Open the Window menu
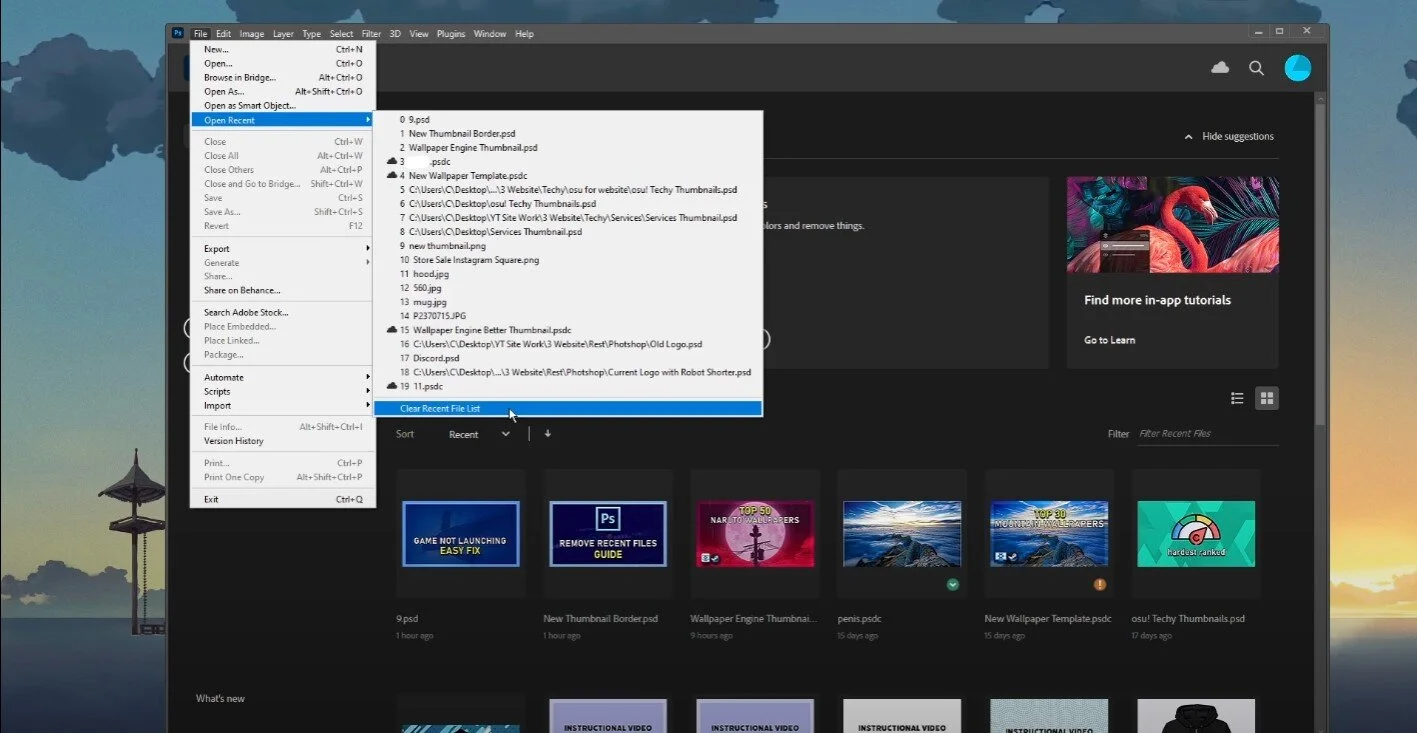The image size is (1417, 733). click(489, 33)
